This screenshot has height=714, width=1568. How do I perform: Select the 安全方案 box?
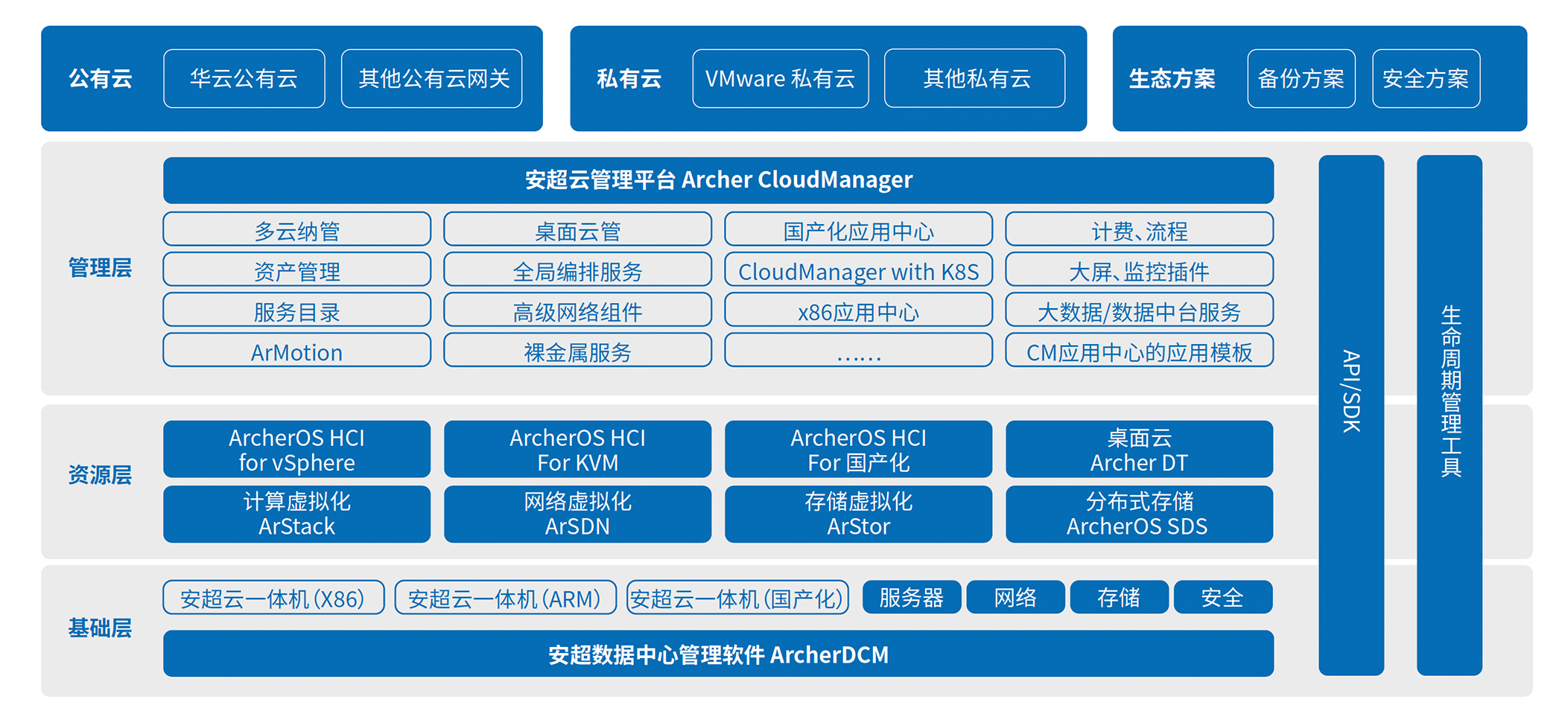(1426, 78)
